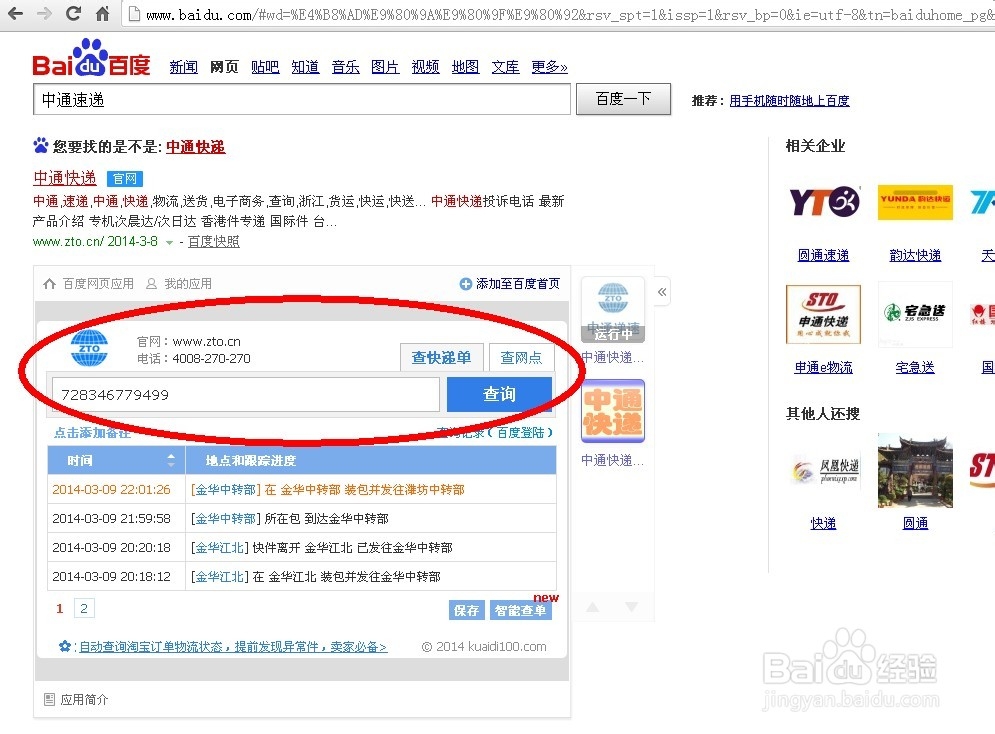Open the 宅急送 text link
The image size is (995, 734).
(x=915, y=367)
